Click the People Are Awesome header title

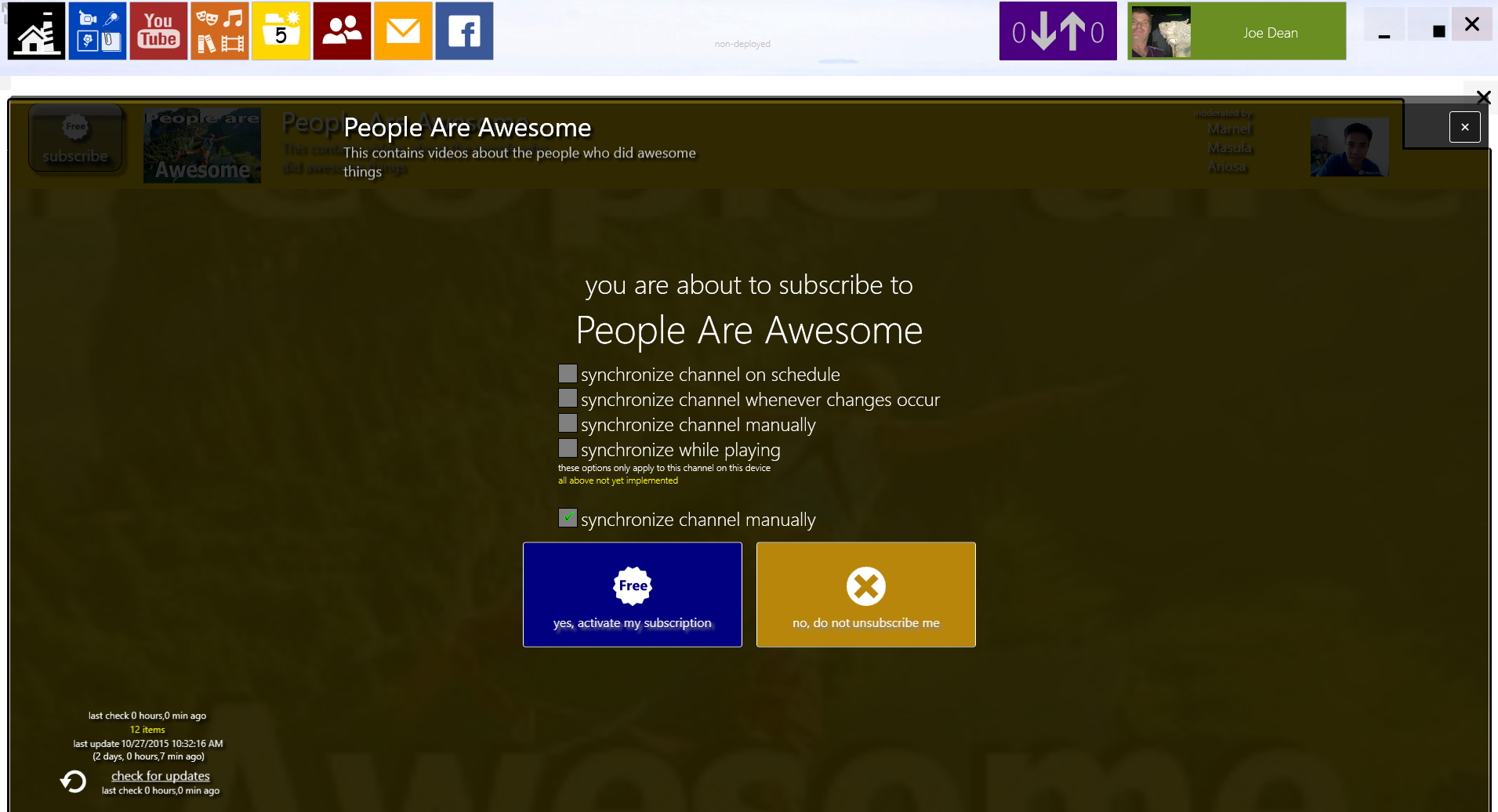[467, 127]
